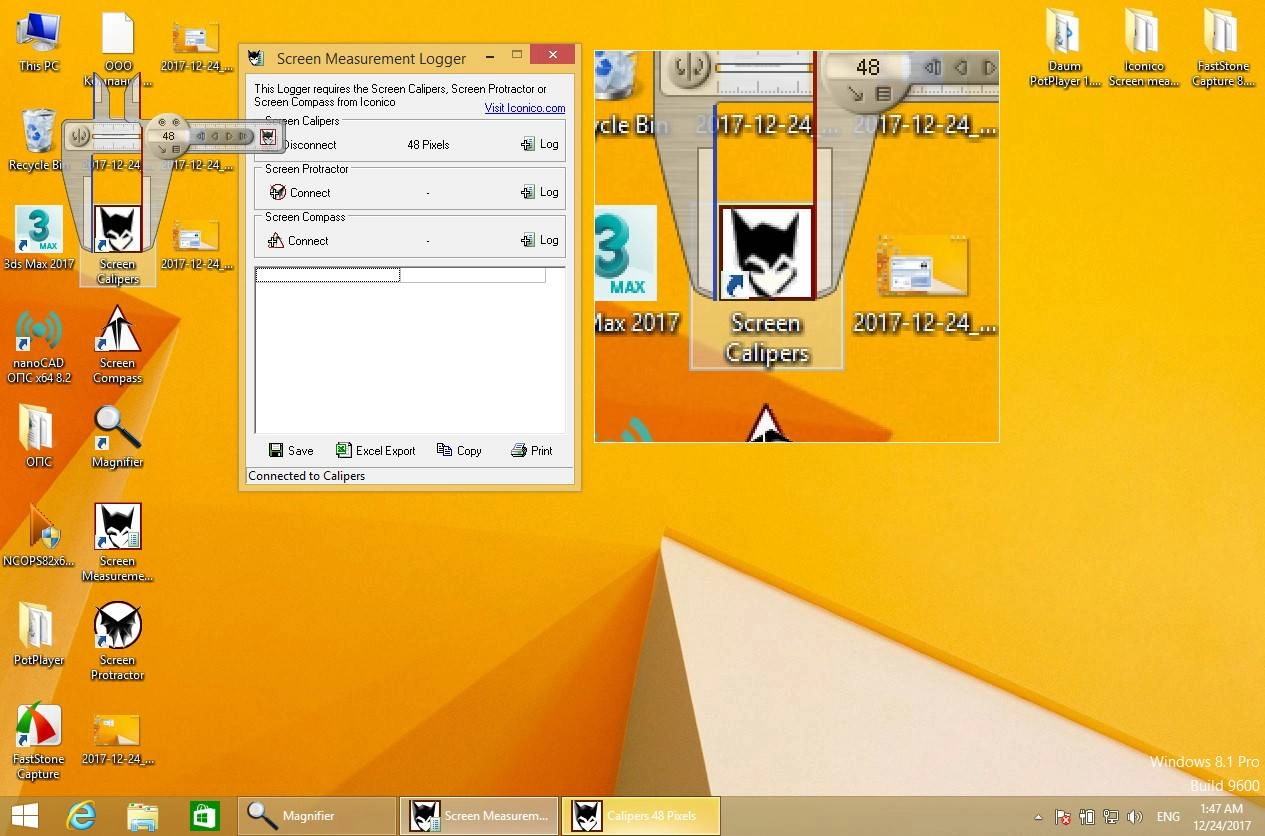Image resolution: width=1265 pixels, height=836 pixels.
Task: Click the rotate icon on the calipers bar
Action: pos(79,136)
